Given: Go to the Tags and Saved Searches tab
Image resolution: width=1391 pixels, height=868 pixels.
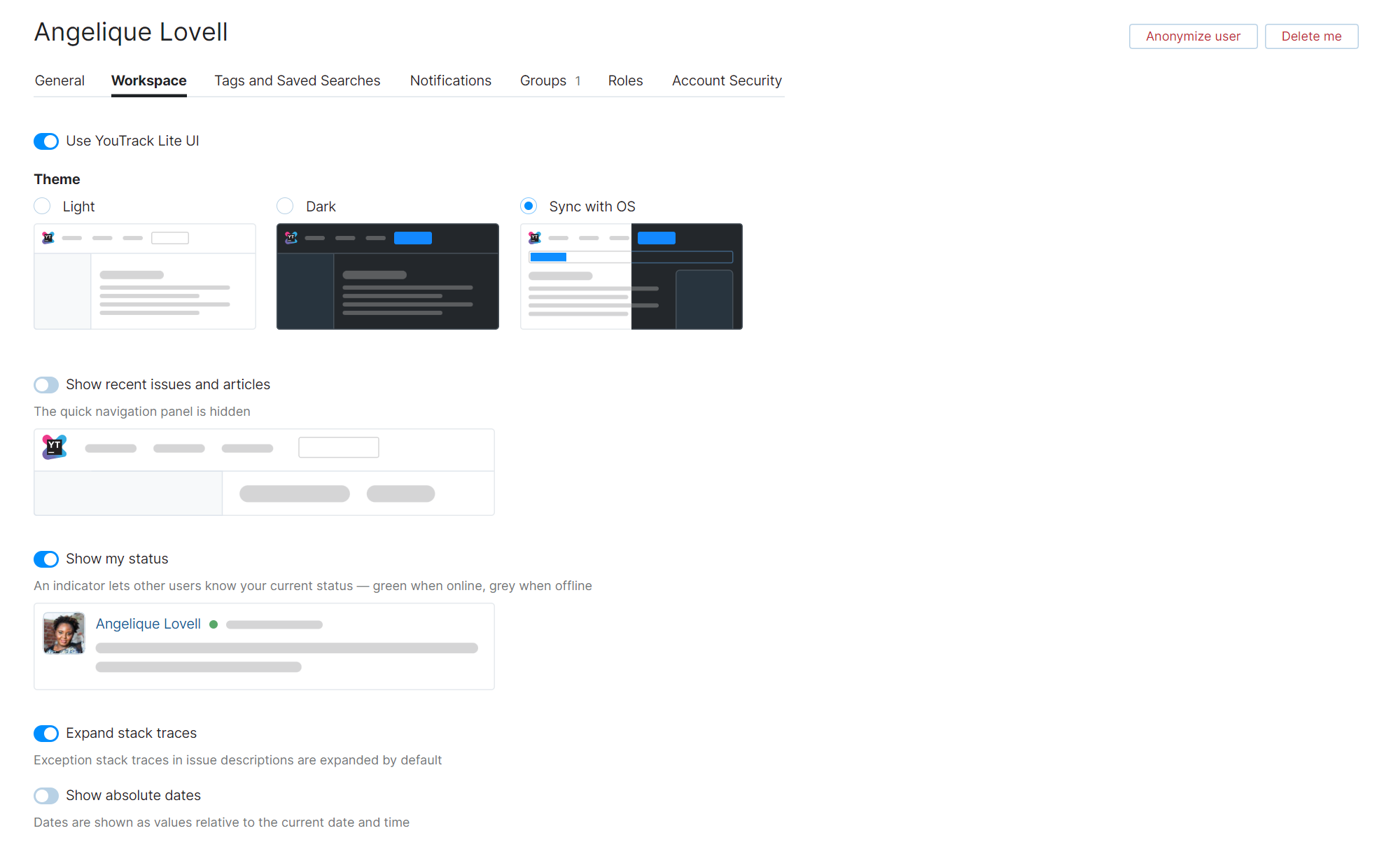Looking at the screenshot, I should 297,80.
